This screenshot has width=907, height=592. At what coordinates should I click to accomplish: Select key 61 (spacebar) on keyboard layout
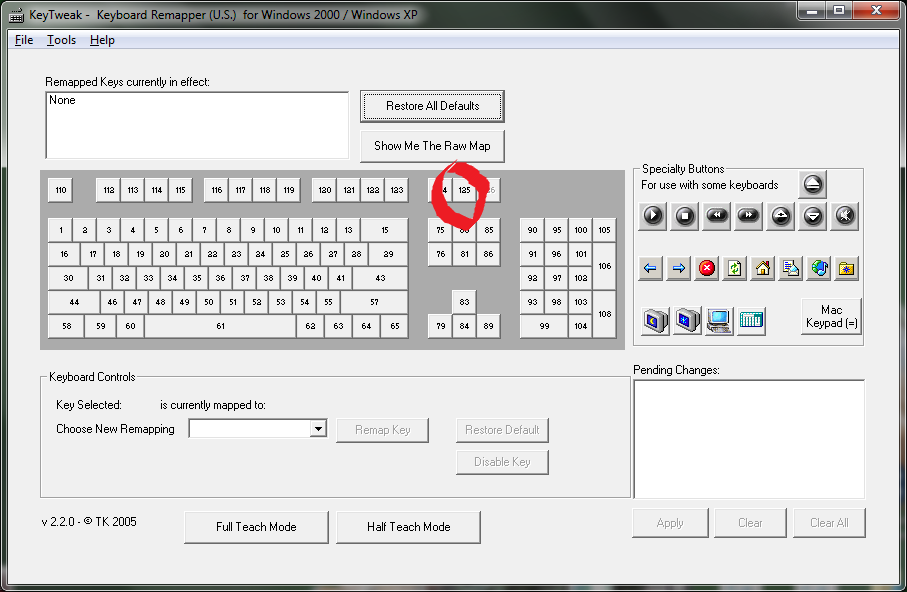(x=220, y=326)
